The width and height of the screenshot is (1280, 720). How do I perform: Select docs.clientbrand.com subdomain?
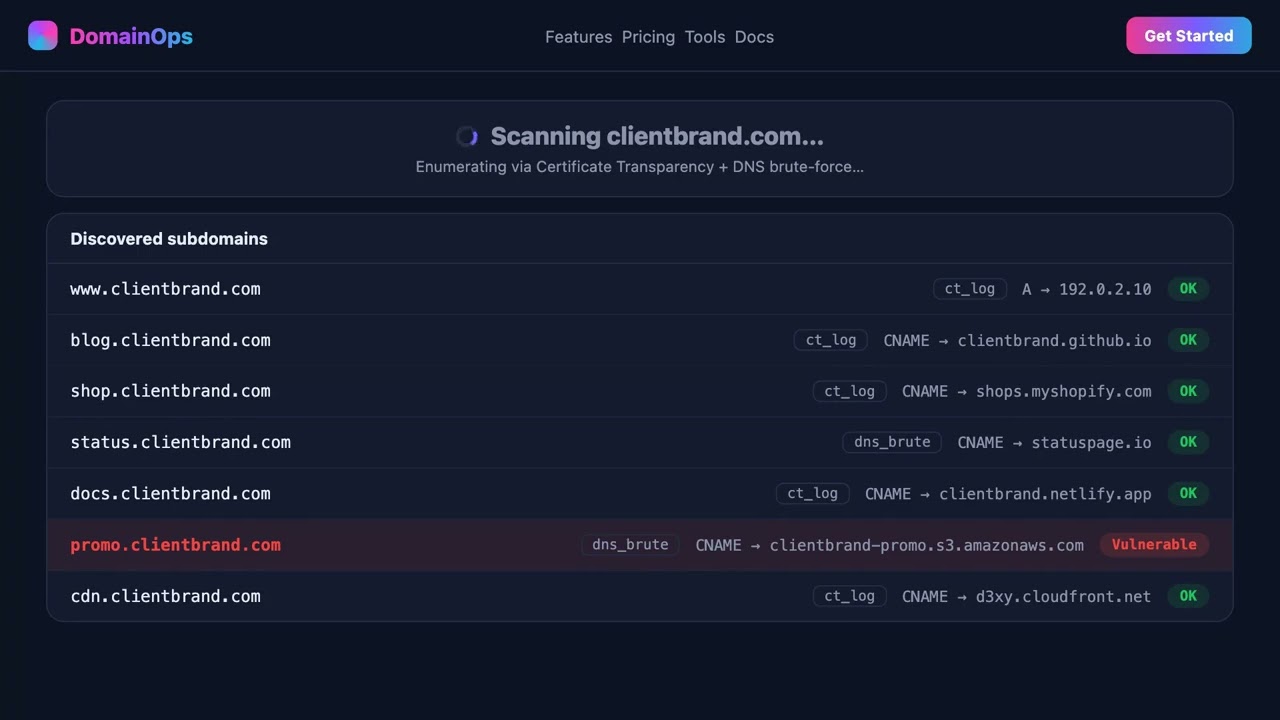click(x=170, y=493)
